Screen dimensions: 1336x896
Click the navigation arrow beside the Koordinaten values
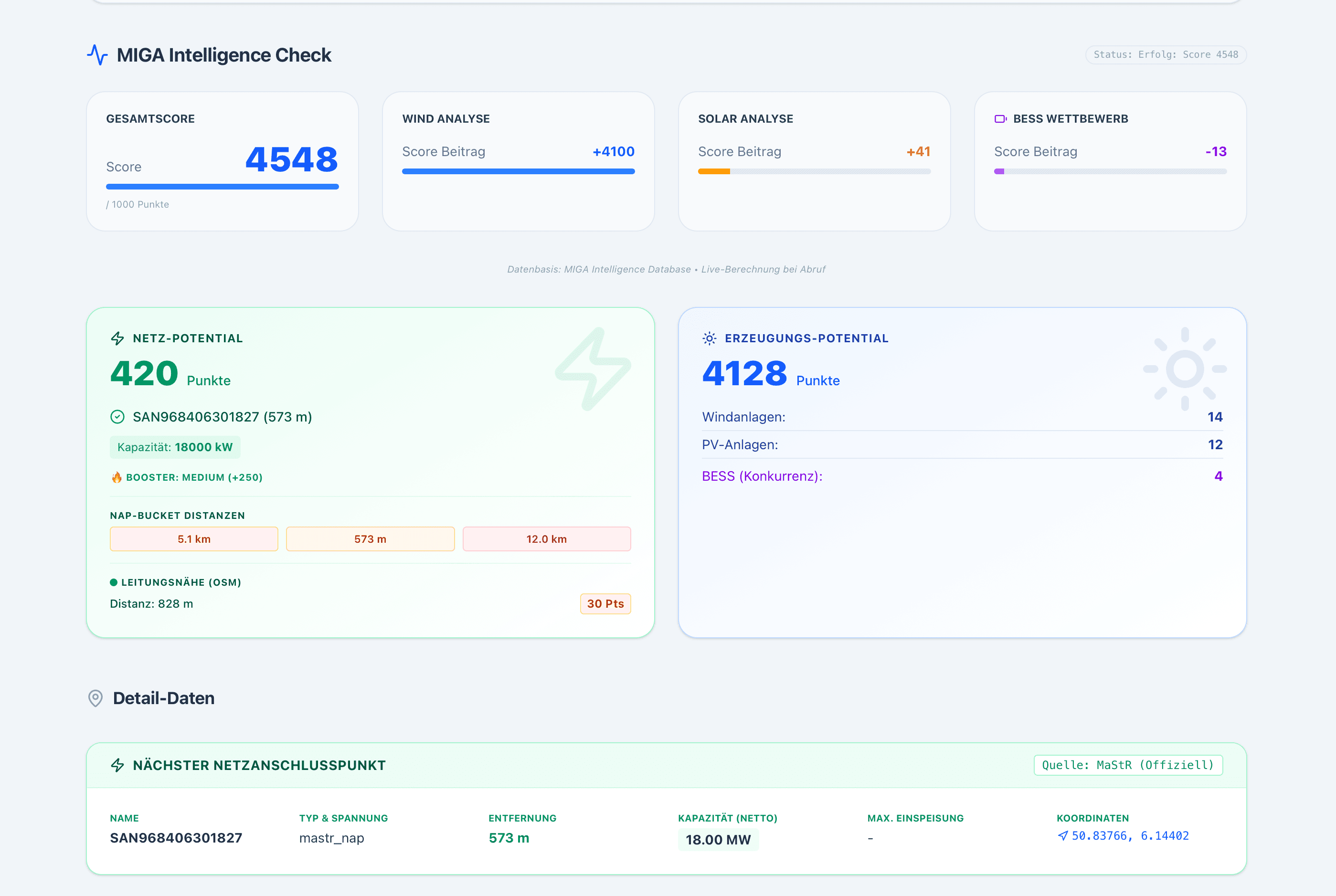point(1062,835)
